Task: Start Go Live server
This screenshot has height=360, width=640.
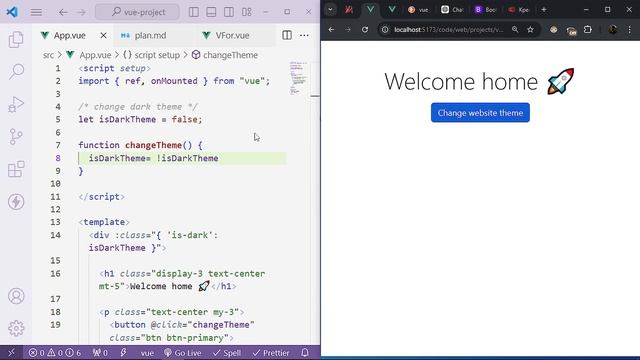Action: (182, 353)
